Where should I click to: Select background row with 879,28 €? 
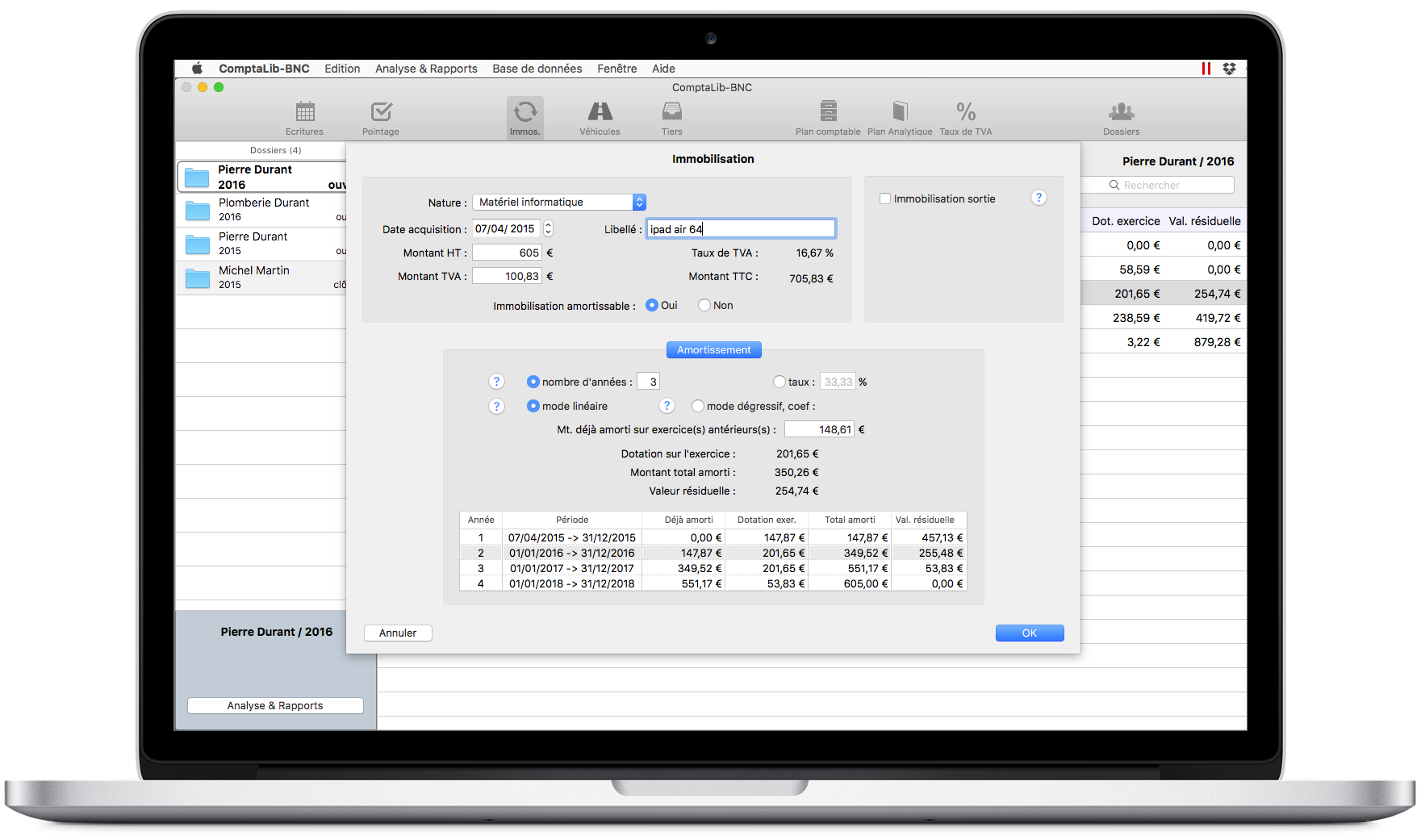click(1164, 342)
